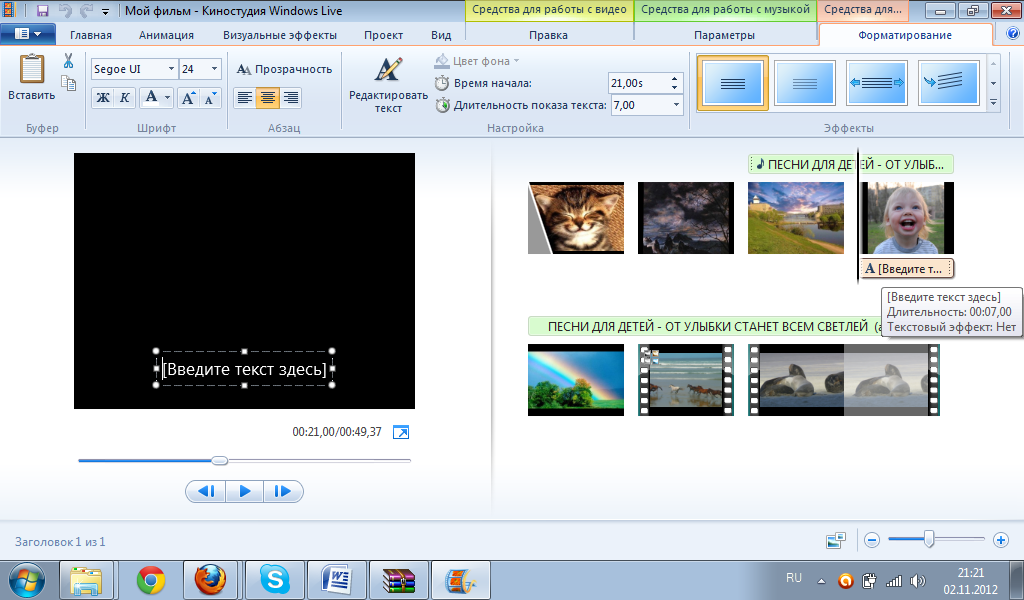The width and height of the screenshot is (1024, 600).
Task: Select the caption item [Введите т...
Action: 908,268
